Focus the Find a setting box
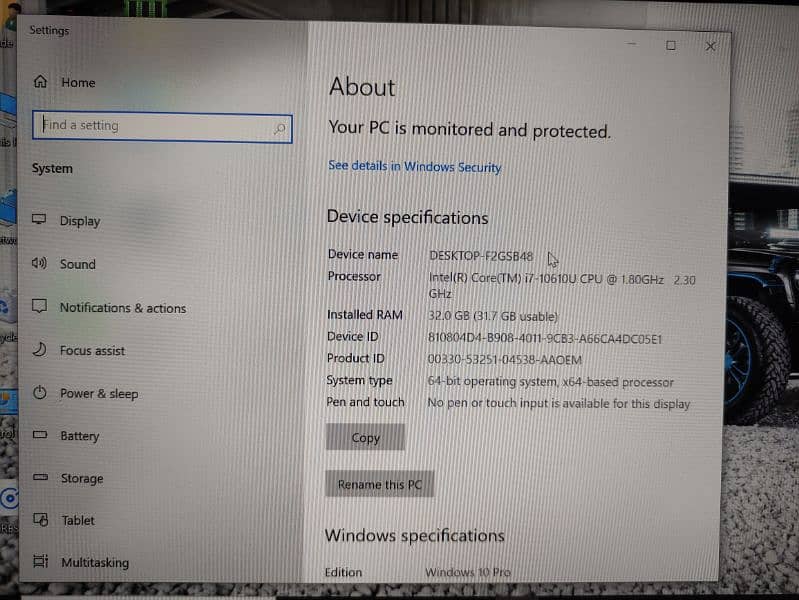The image size is (799, 600). pos(162,127)
